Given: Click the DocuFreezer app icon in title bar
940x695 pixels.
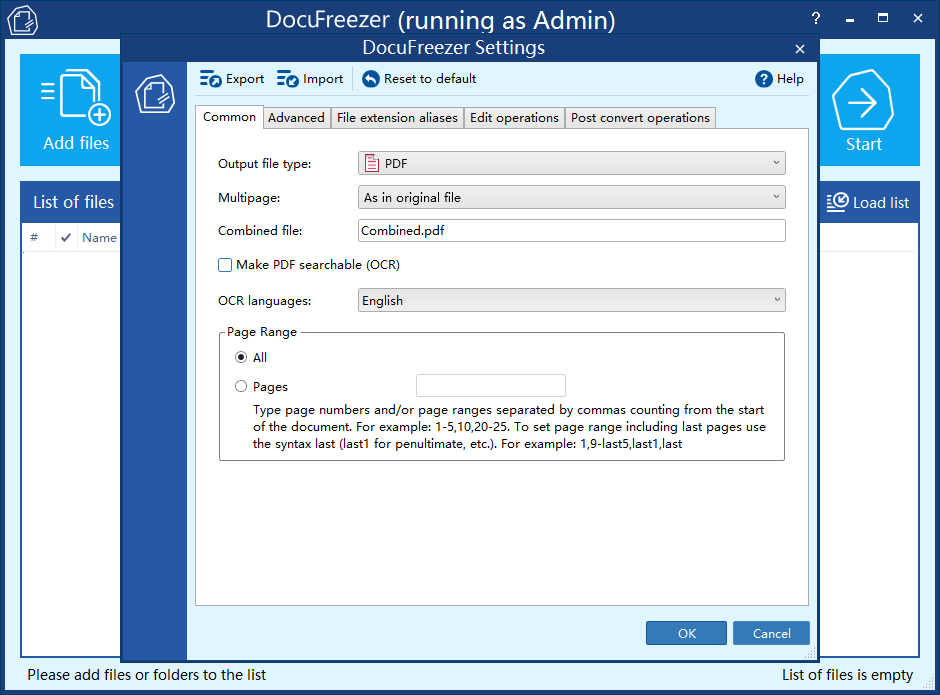Looking at the screenshot, I should click(23, 20).
